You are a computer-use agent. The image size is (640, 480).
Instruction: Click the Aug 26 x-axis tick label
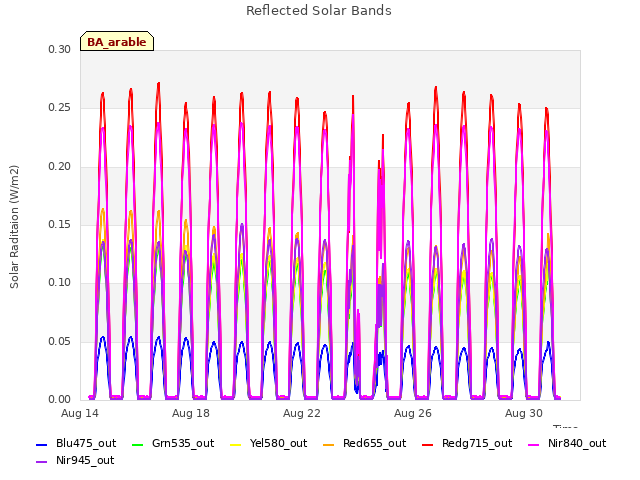[413, 413]
